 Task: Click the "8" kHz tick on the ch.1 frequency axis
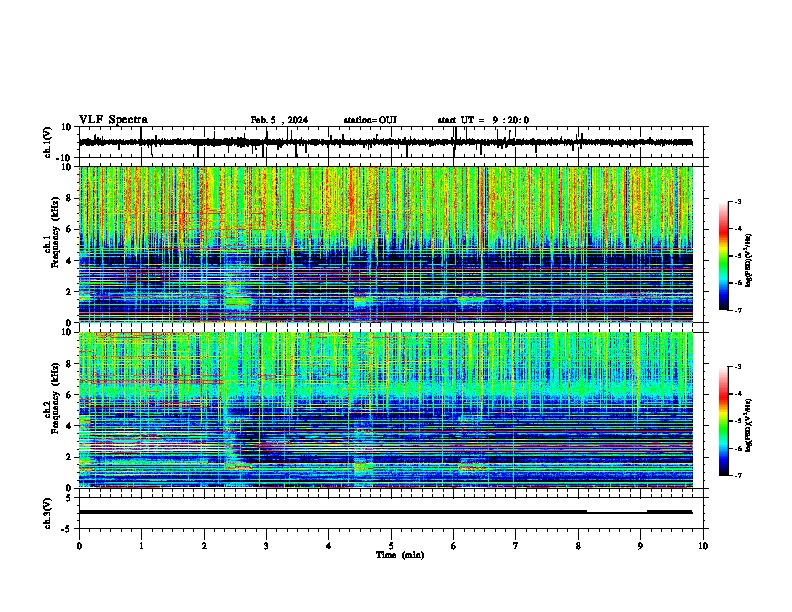[x=69, y=198]
